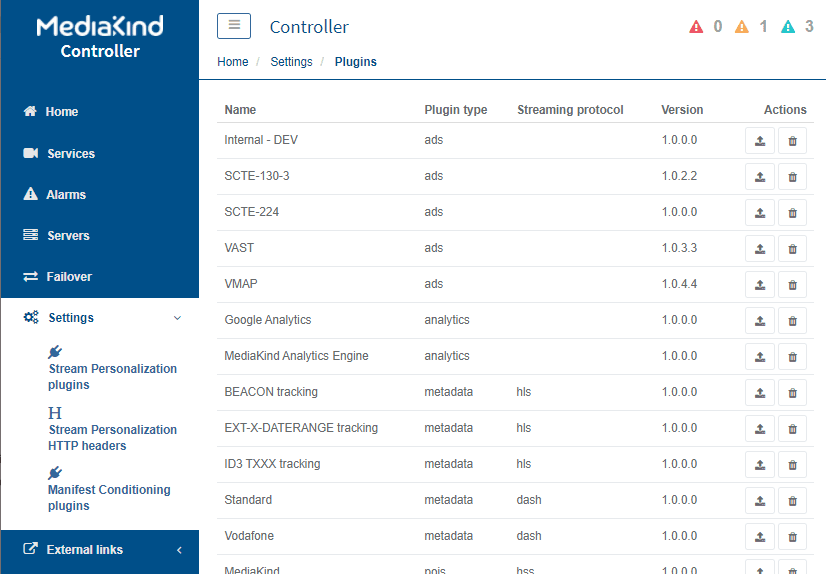
Task: Click upload icon in SCTE-224 row
Action: (x=760, y=213)
